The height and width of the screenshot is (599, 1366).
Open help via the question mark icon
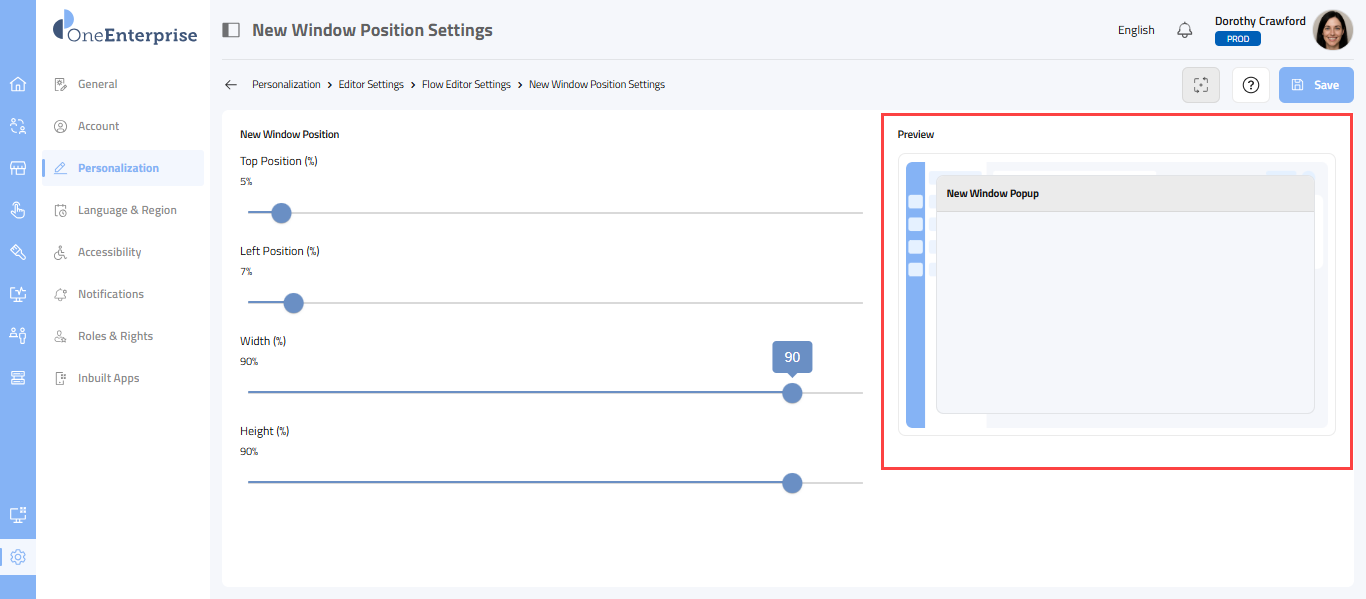[x=1250, y=85]
